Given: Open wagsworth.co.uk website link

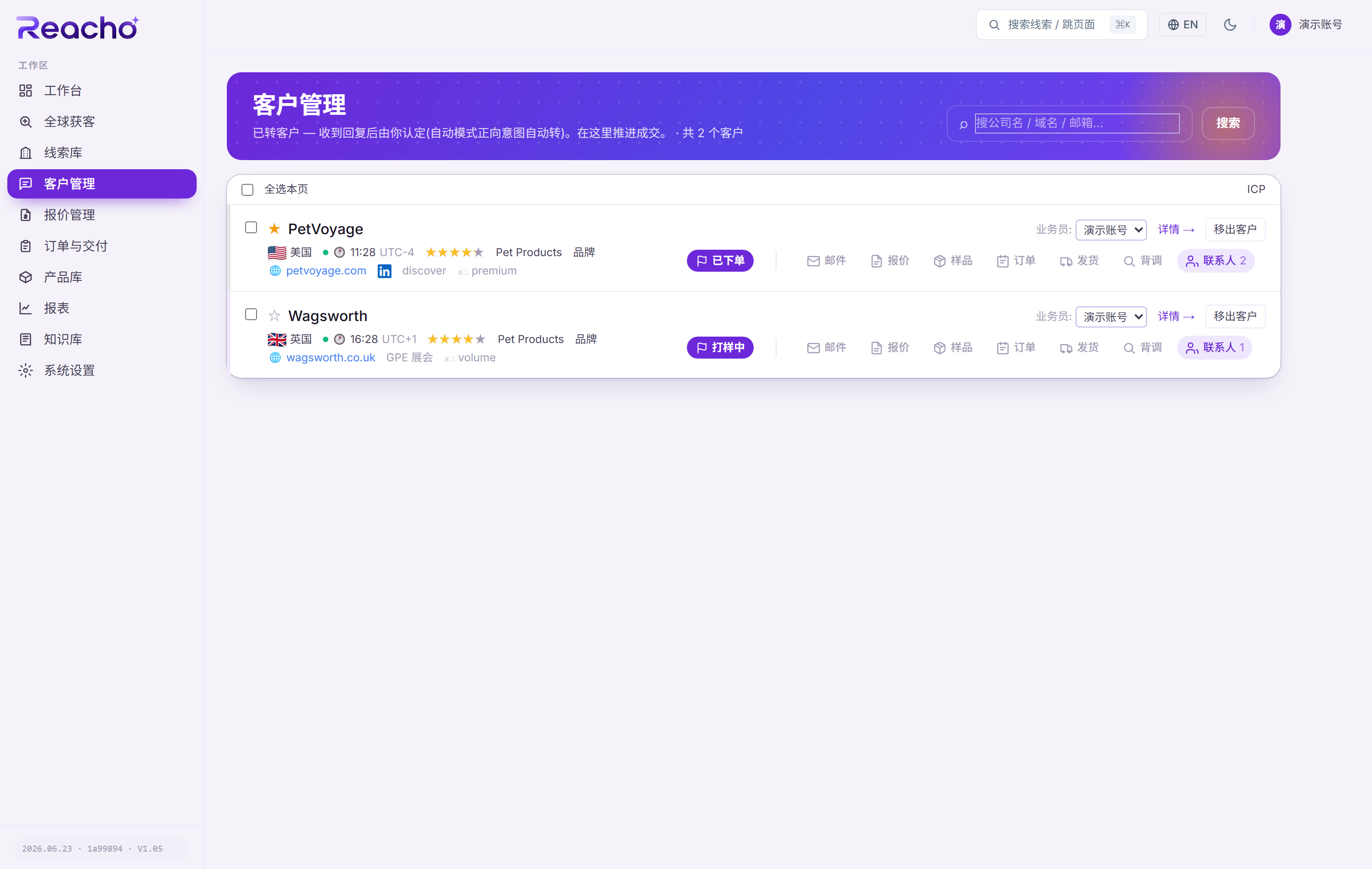Looking at the screenshot, I should pos(331,358).
